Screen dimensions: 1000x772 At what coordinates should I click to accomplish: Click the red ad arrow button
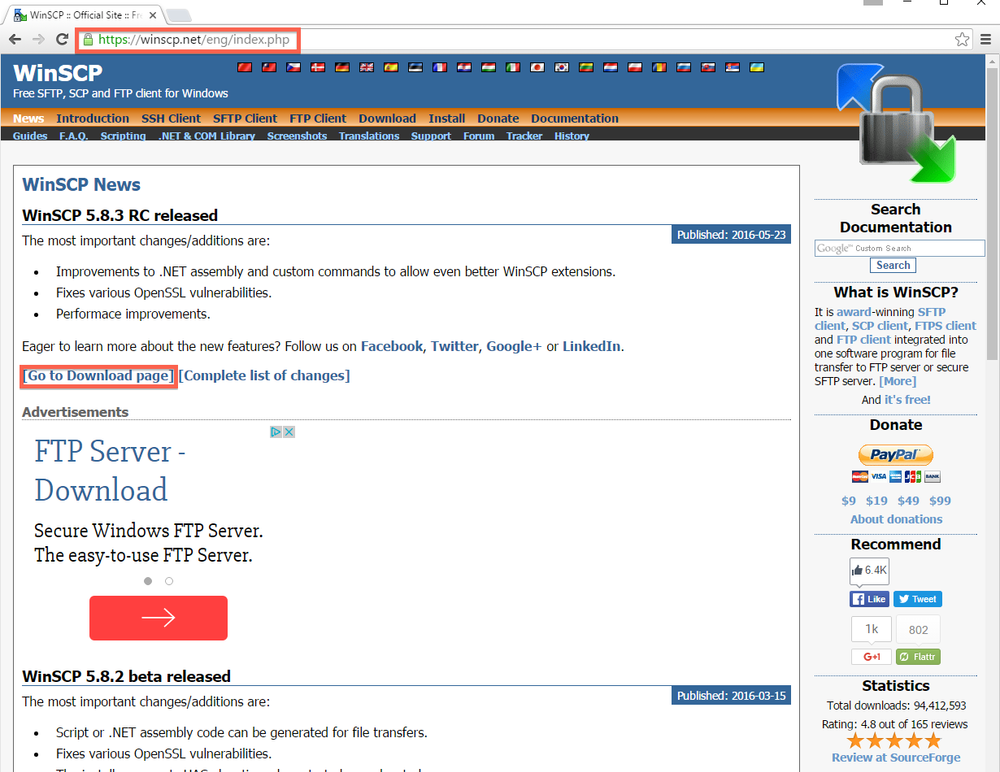tap(158, 618)
